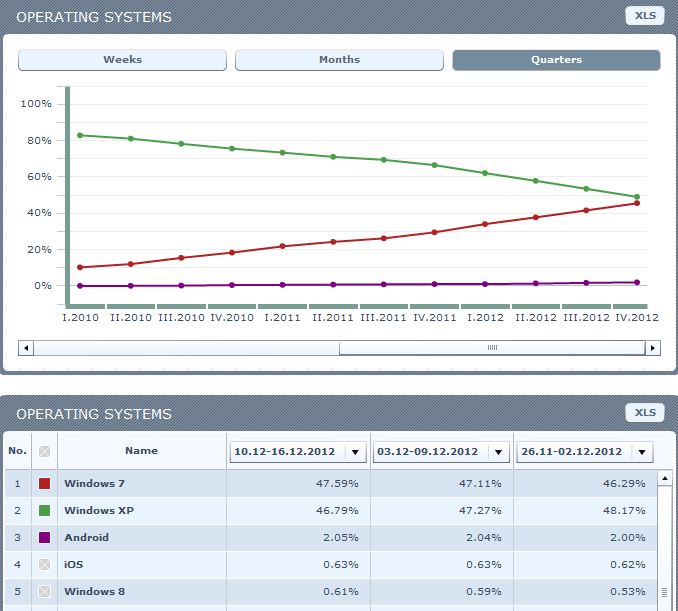Click the Android purple color swatch
The height and width of the screenshot is (611, 678).
[x=44, y=538]
